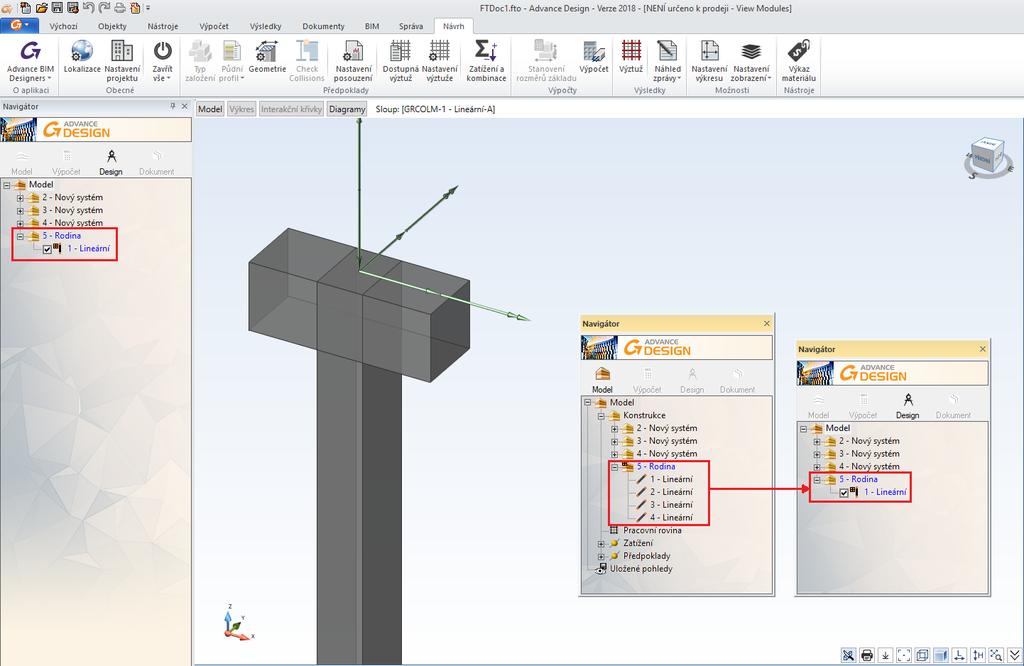Click the download arrow icon at bottom toolbar

(885, 655)
